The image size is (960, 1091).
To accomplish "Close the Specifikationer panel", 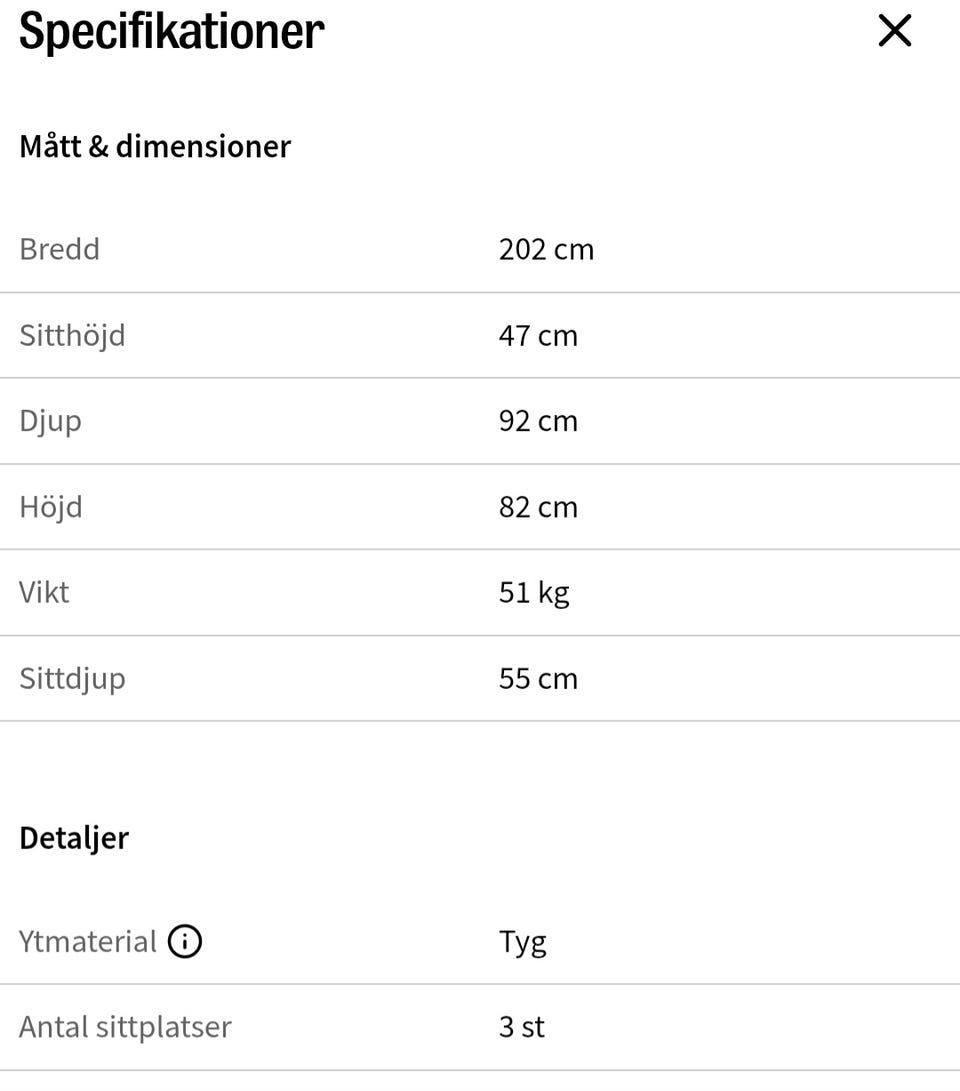I will point(894,31).
